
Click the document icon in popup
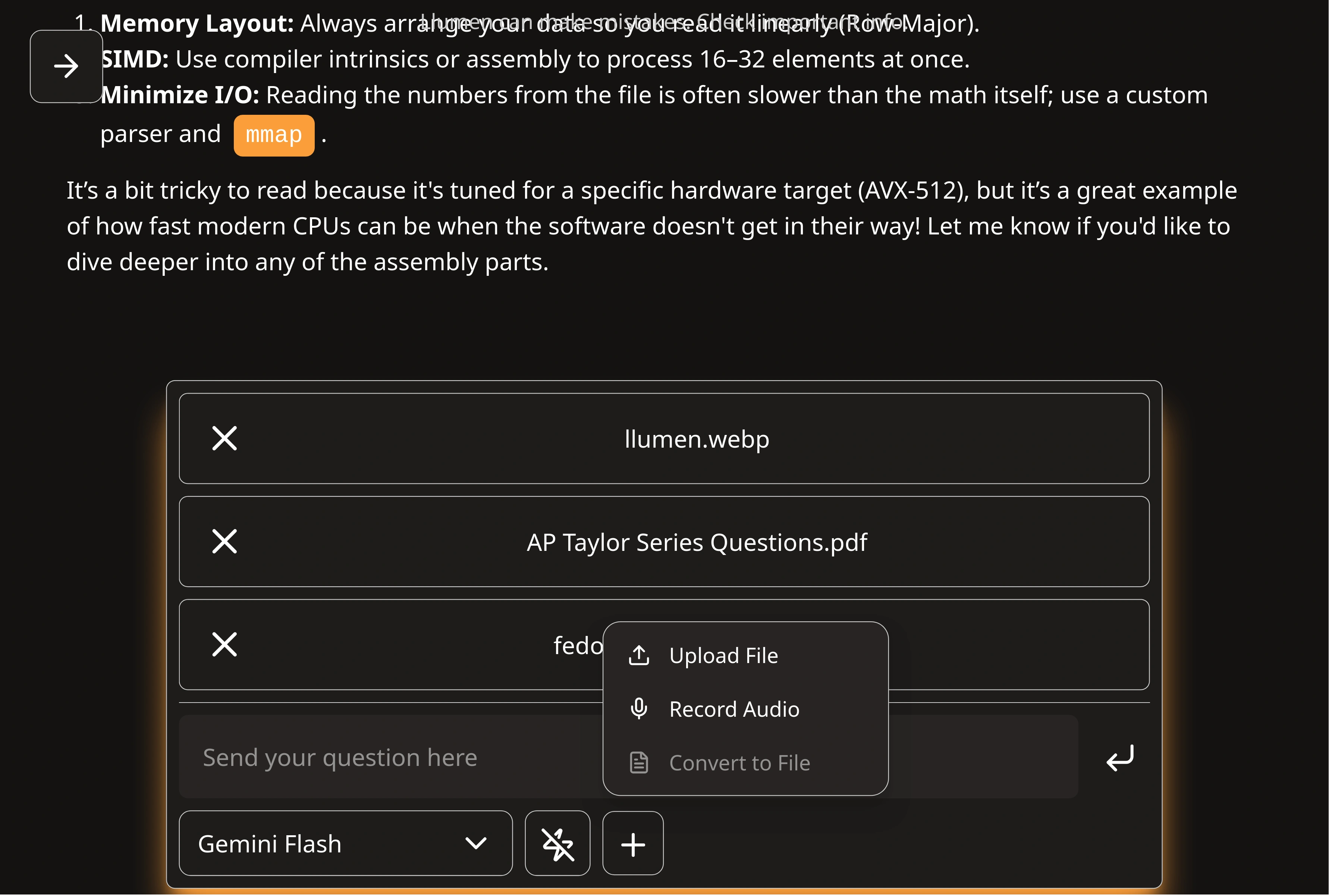point(638,763)
